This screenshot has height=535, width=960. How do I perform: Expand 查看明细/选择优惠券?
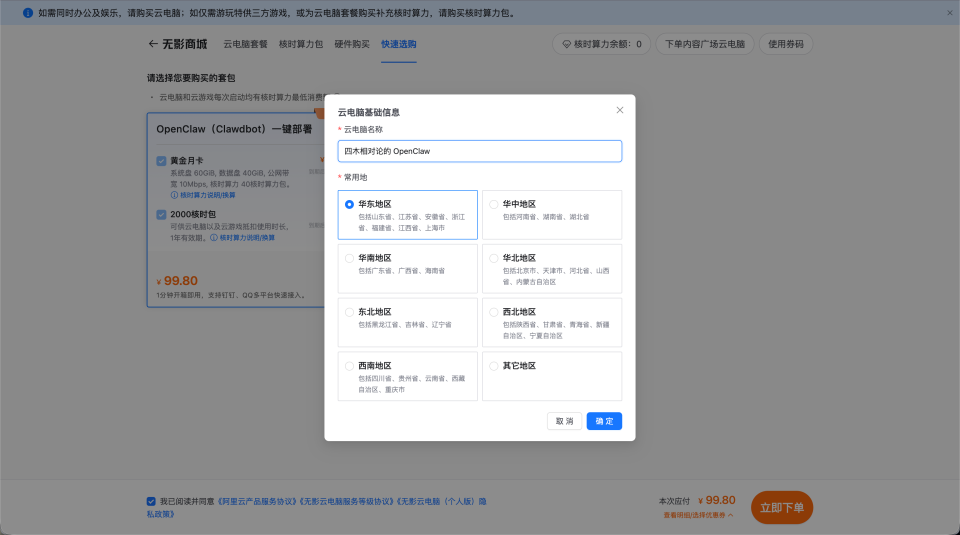tap(698, 515)
